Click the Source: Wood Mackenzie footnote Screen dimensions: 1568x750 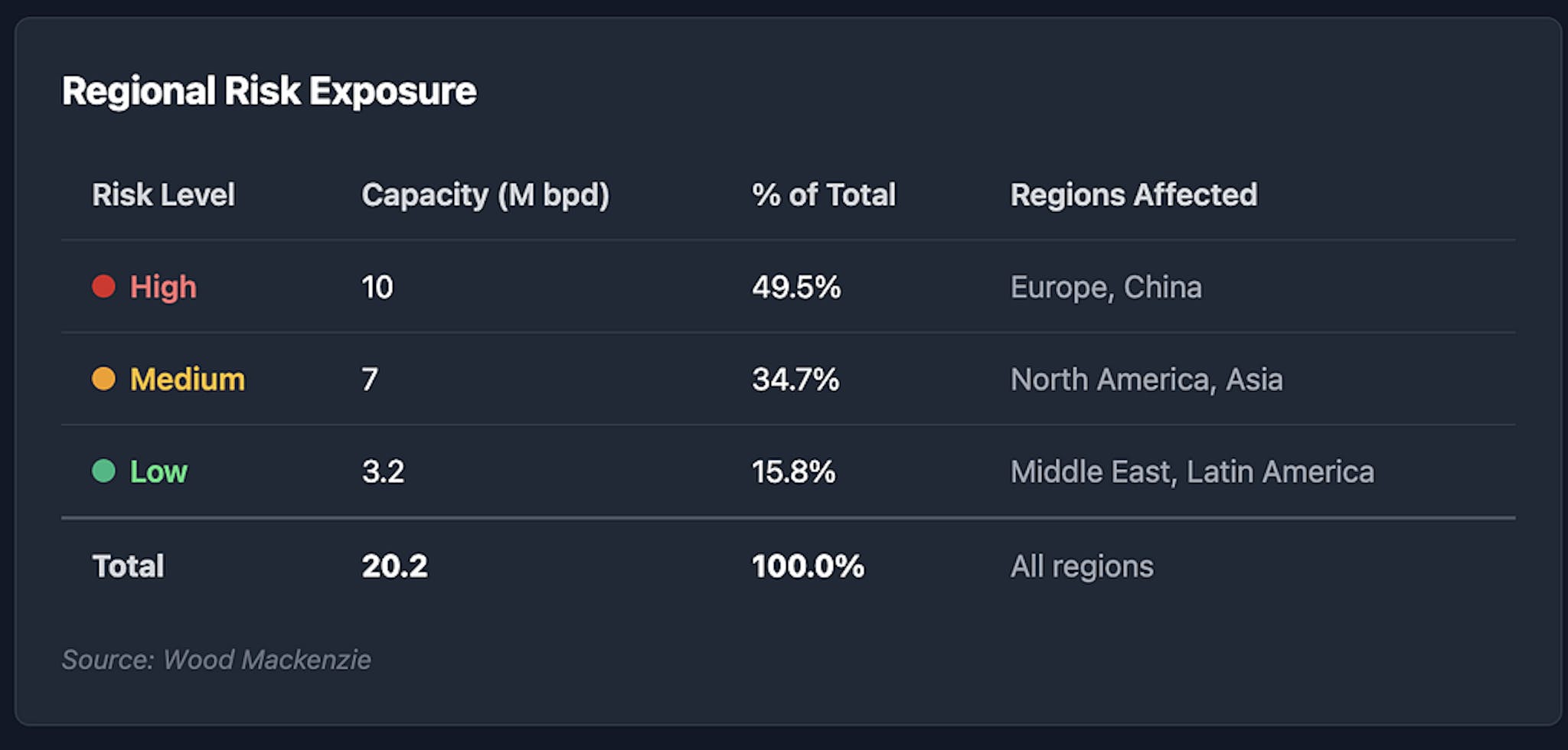pos(216,660)
